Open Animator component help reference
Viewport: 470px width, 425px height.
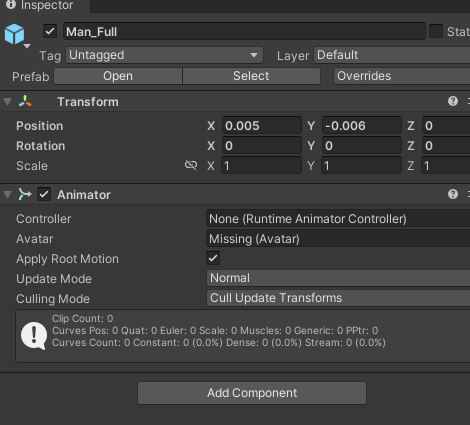pos(453,194)
